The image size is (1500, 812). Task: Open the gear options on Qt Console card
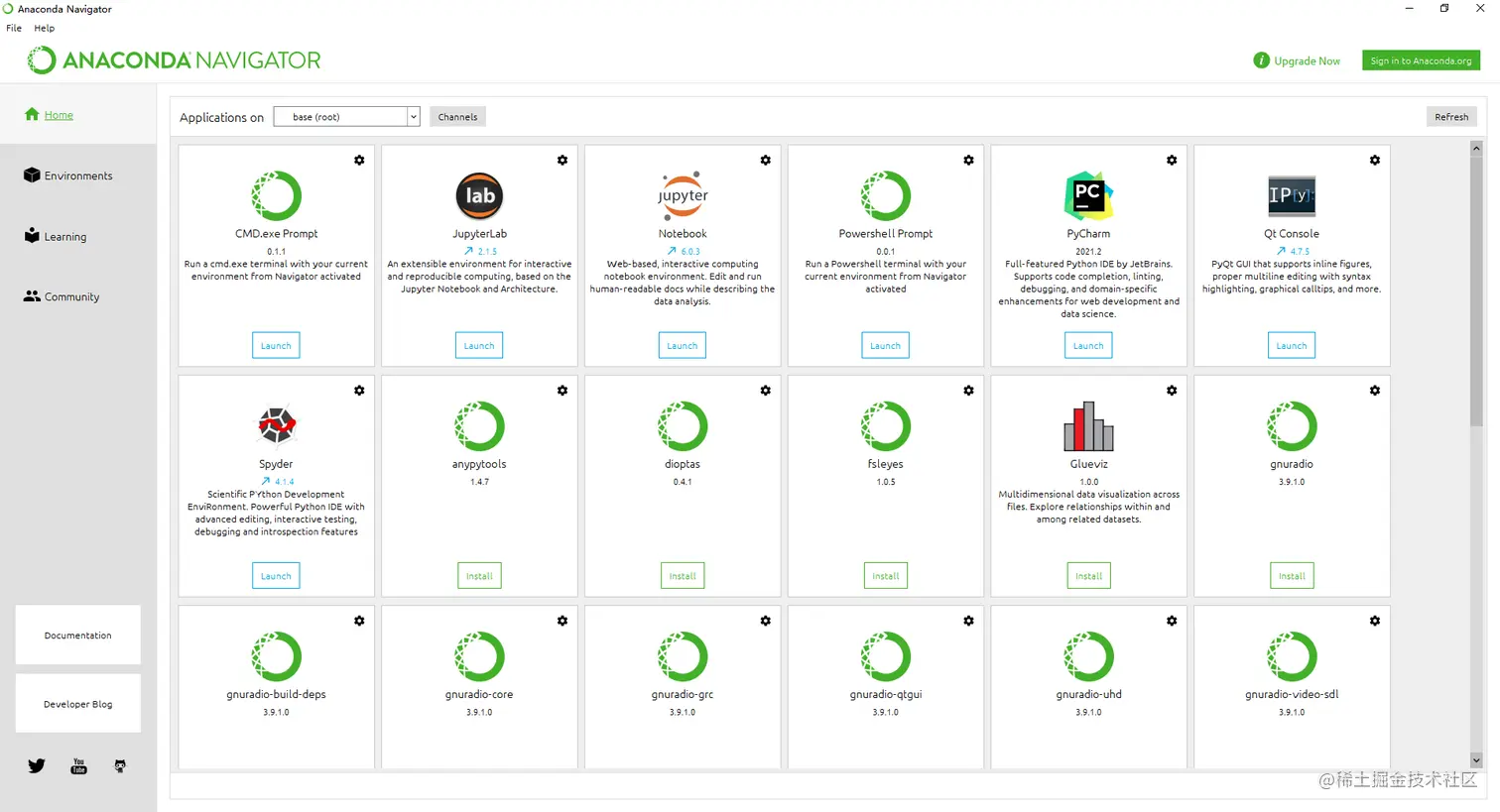1375,160
